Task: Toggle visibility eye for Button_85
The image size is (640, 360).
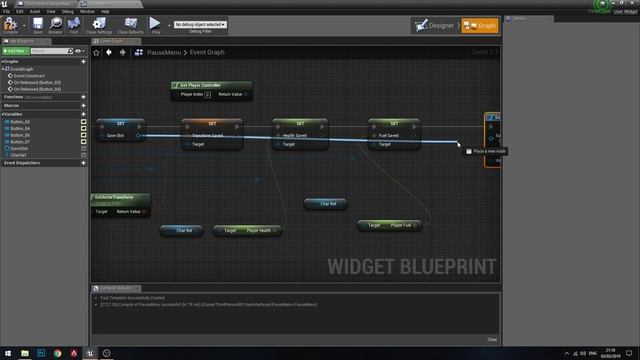Action: 83,135
